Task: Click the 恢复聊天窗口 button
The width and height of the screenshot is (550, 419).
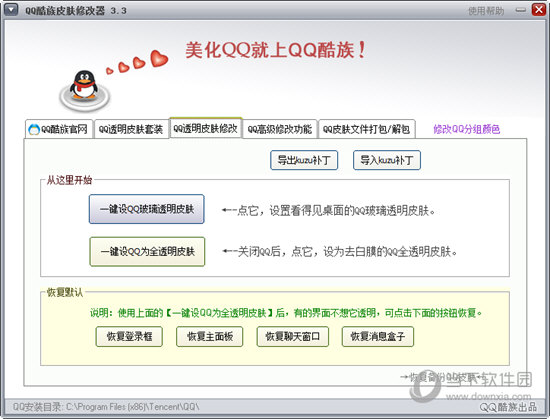Action: [293, 337]
